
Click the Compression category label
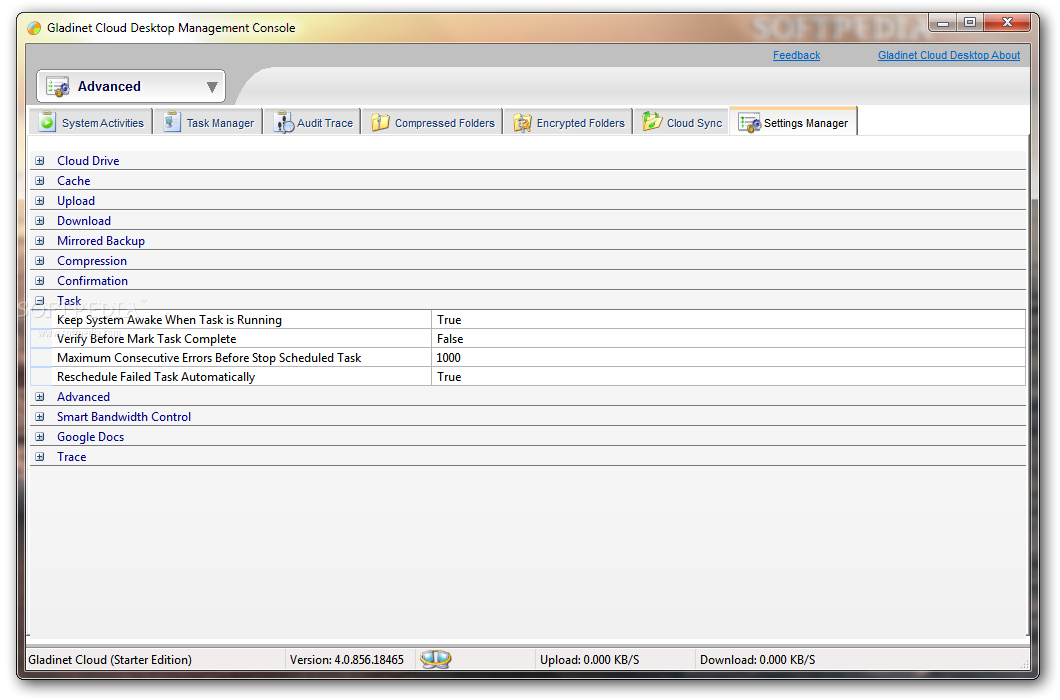92,261
